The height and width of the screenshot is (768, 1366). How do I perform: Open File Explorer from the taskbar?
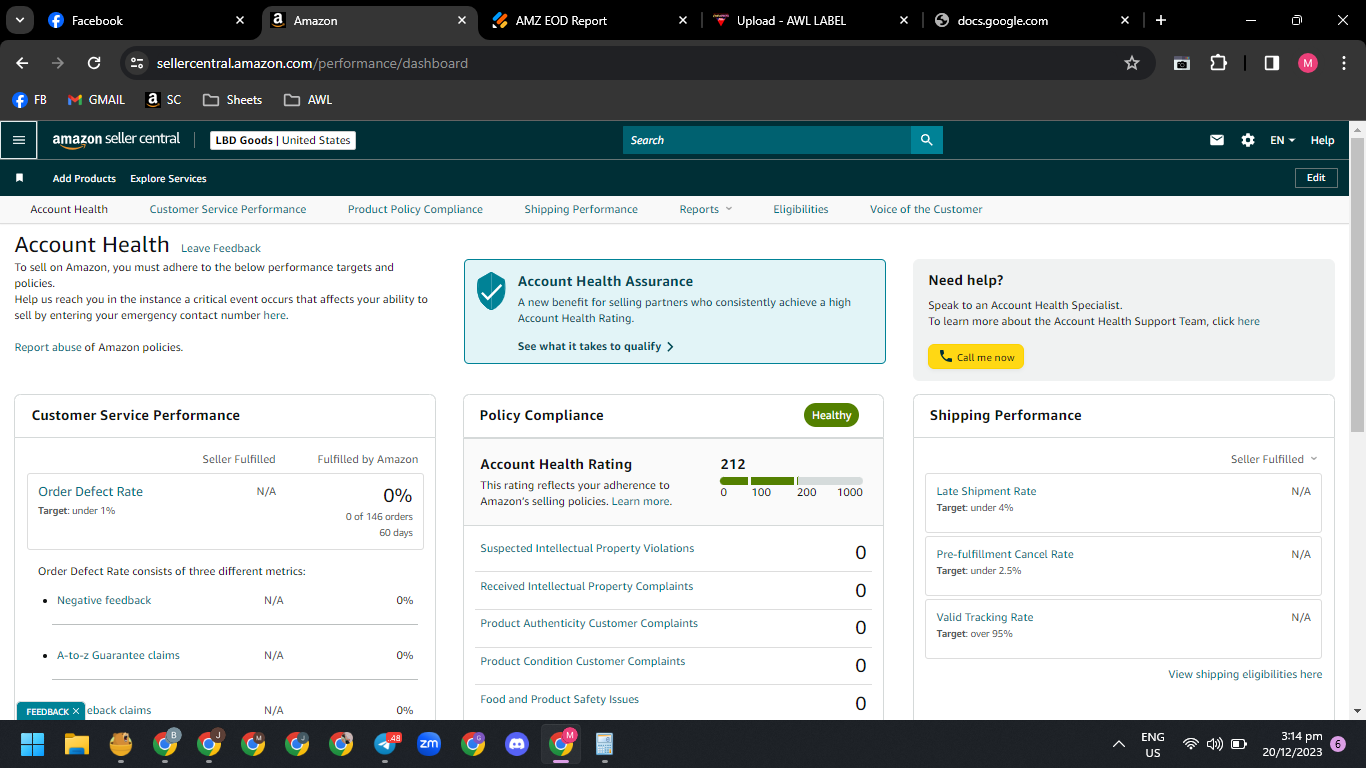(x=77, y=744)
